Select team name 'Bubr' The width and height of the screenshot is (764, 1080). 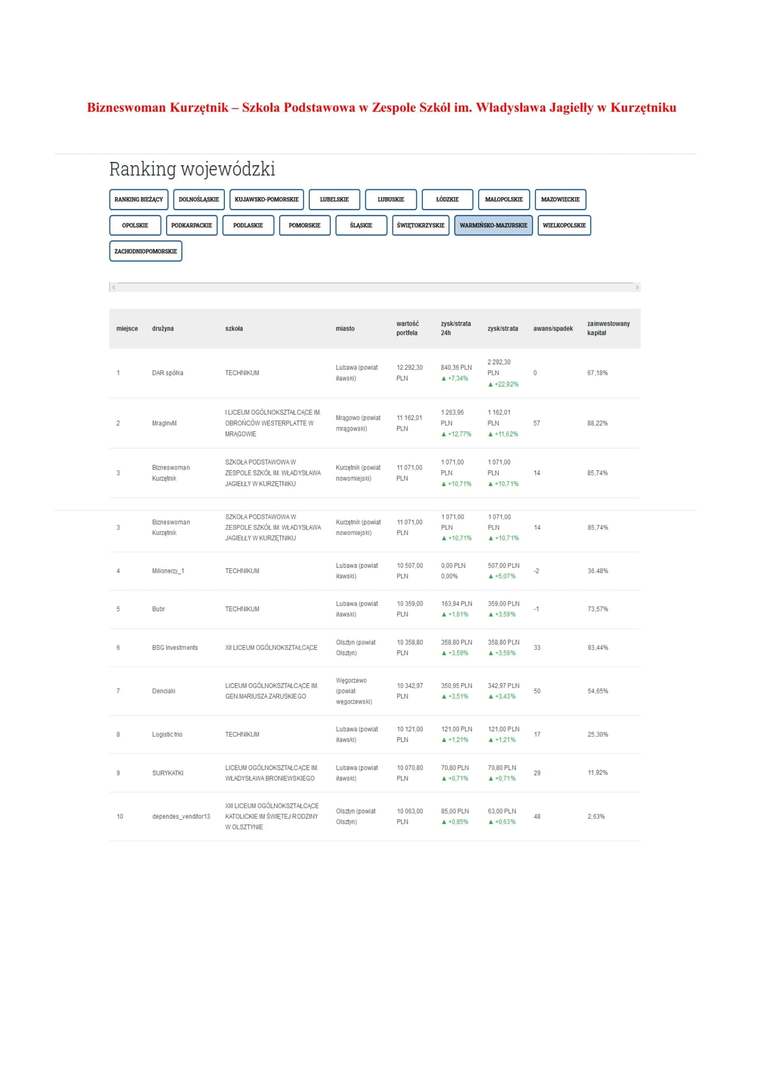(x=158, y=609)
